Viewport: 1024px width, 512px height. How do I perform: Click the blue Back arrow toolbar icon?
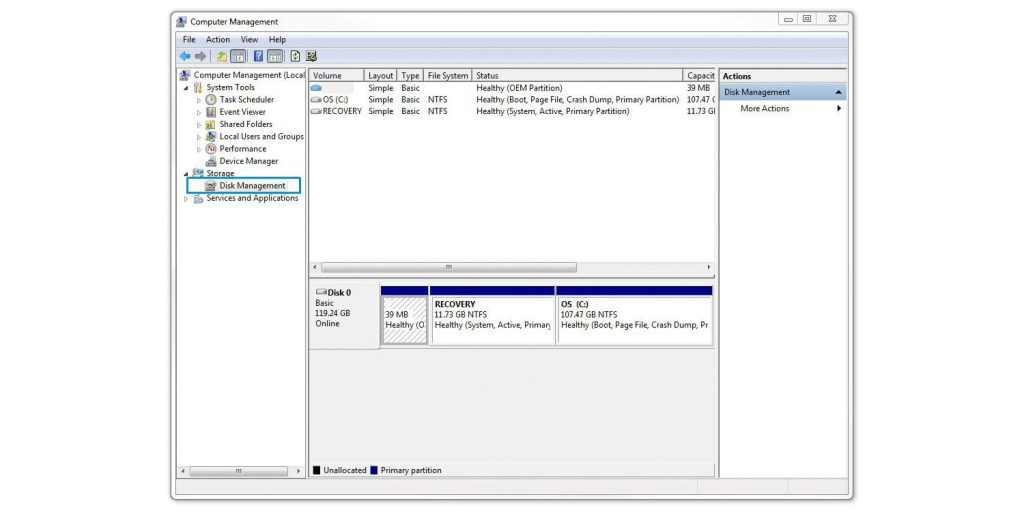(x=185, y=56)
